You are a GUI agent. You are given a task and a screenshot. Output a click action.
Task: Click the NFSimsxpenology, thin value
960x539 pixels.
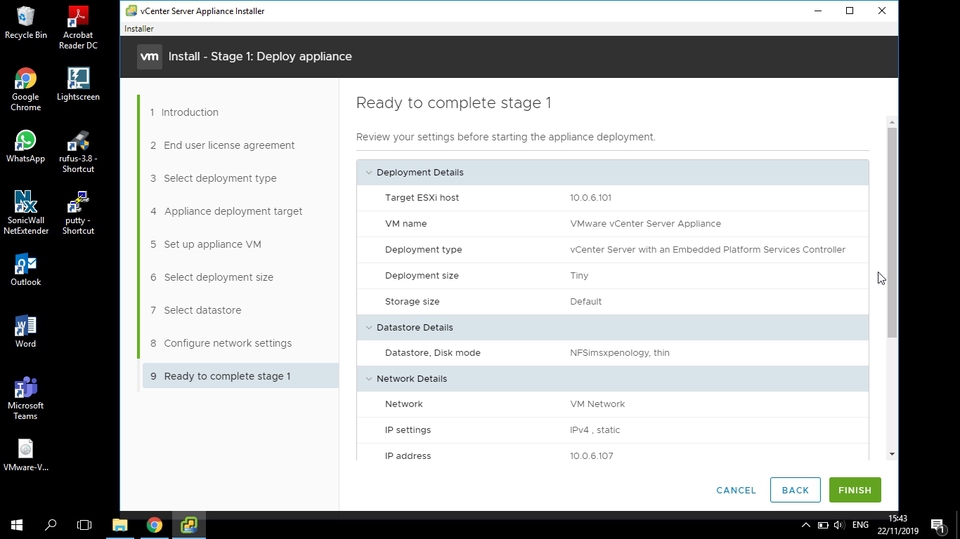(620, 353)
